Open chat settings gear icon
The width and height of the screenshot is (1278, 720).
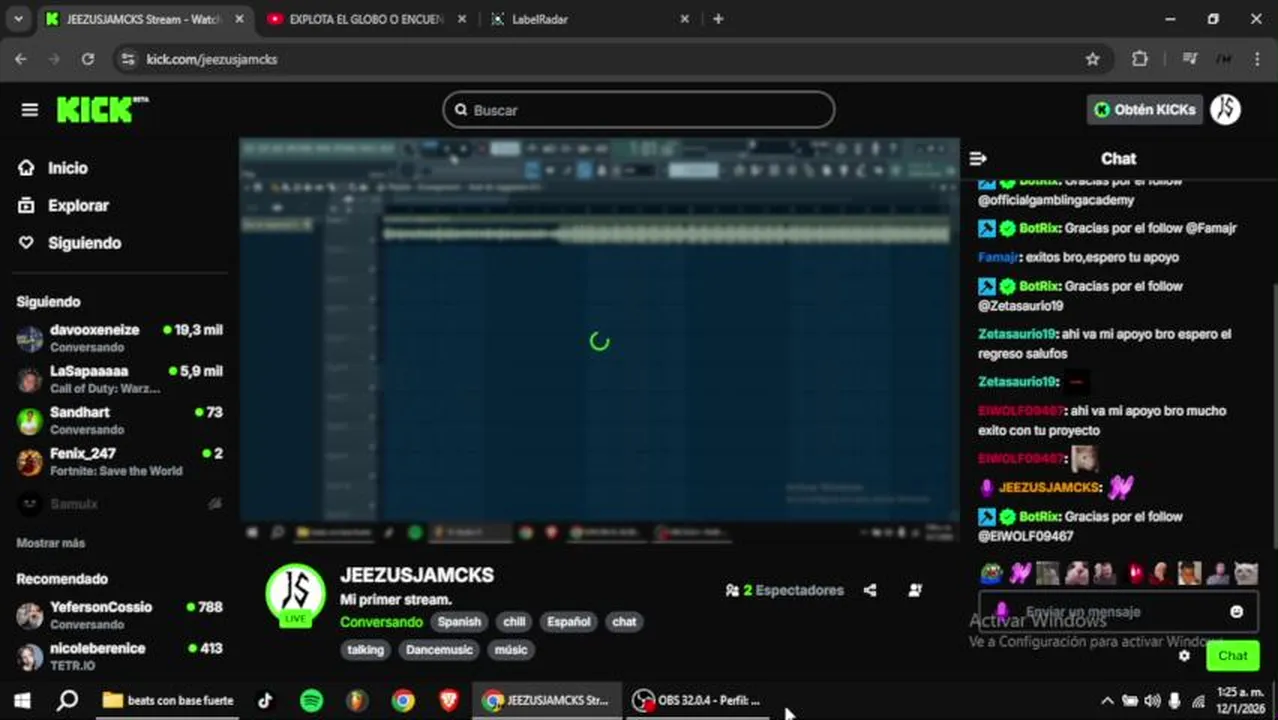pos(1184,656)
